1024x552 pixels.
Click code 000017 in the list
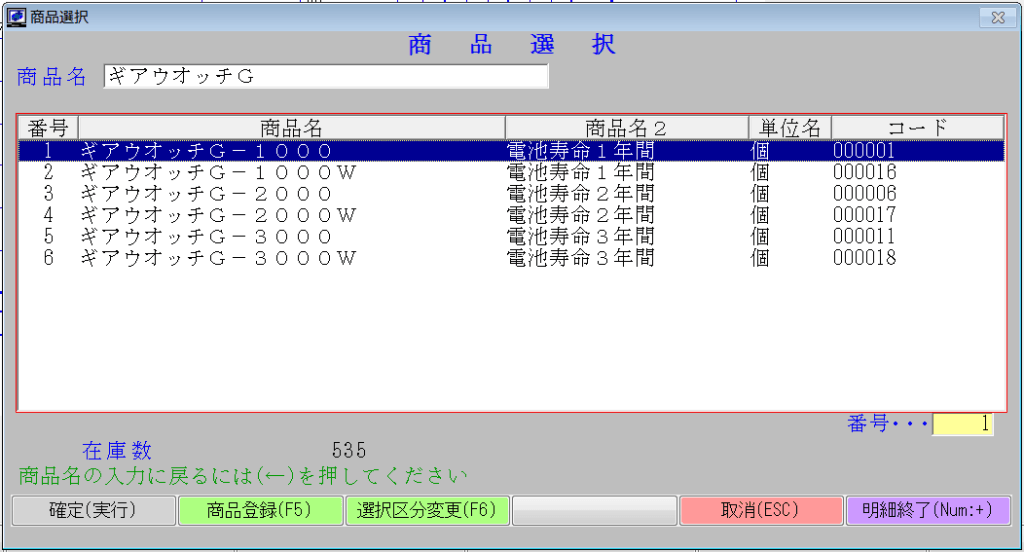point(864,215)
